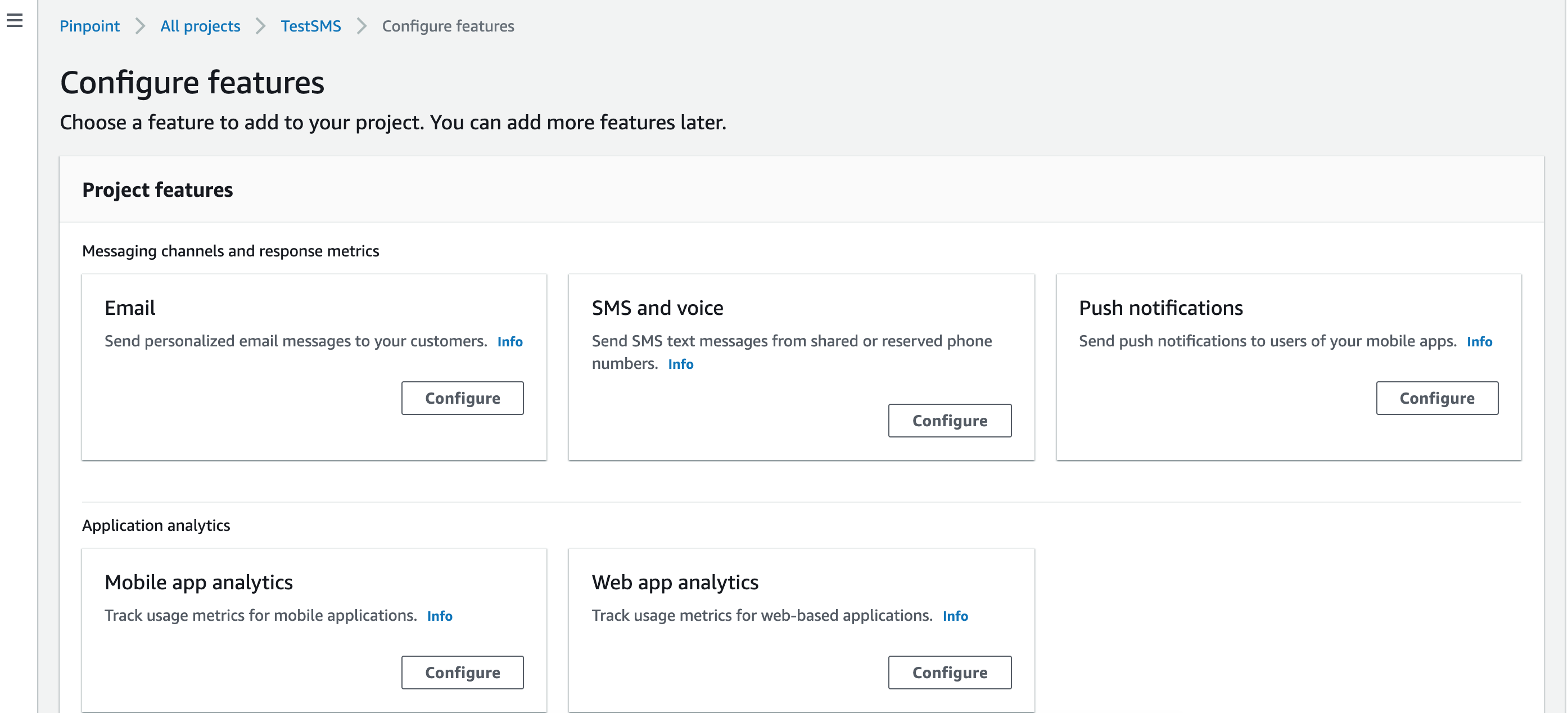Go to Pinpoint breadcrumb link
This screenshot has width=1568, height=713.
pos(89,26)
